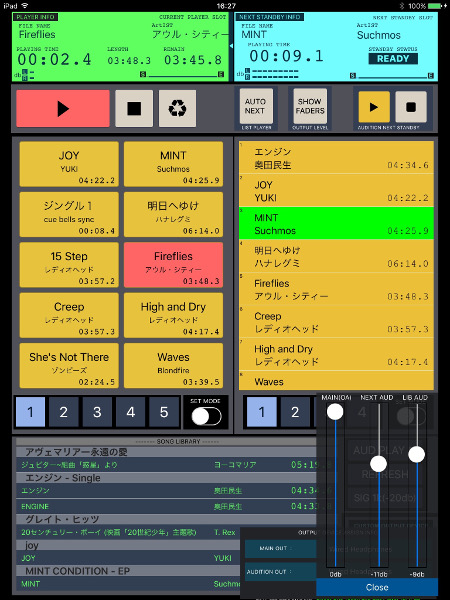Trigger the MINT by Suchmos pad
Viewport: 450px width, 600px height.
pos(173,164)
